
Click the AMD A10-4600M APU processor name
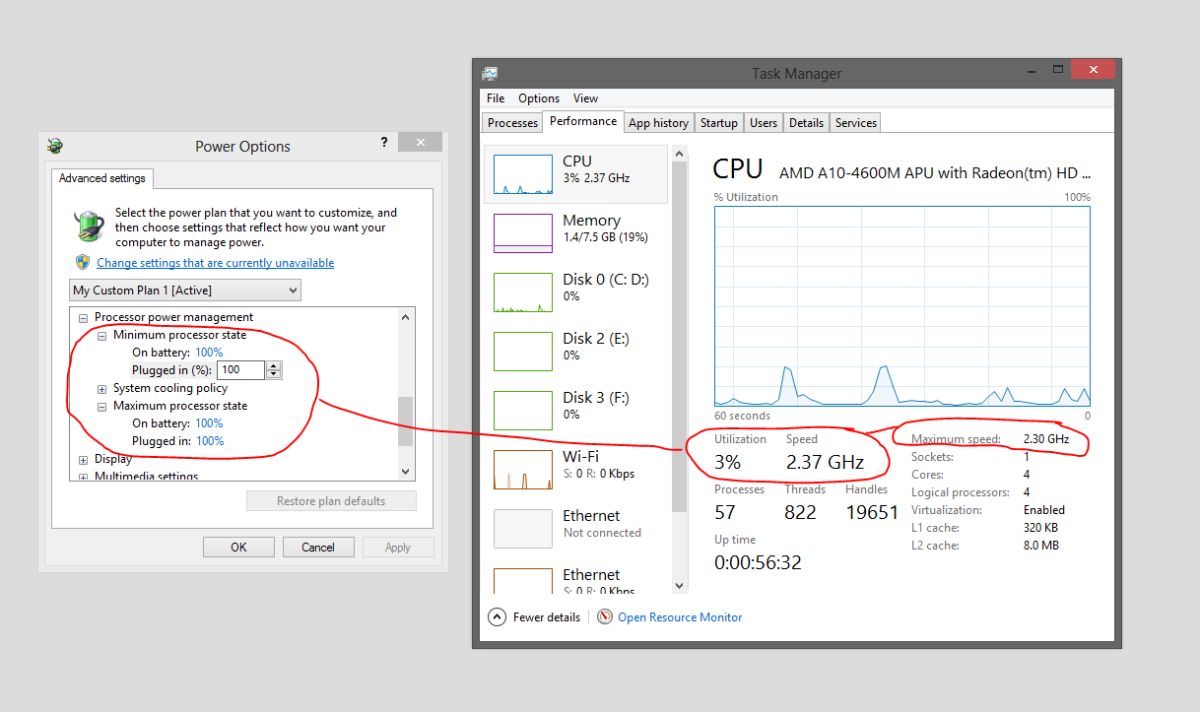935,172
